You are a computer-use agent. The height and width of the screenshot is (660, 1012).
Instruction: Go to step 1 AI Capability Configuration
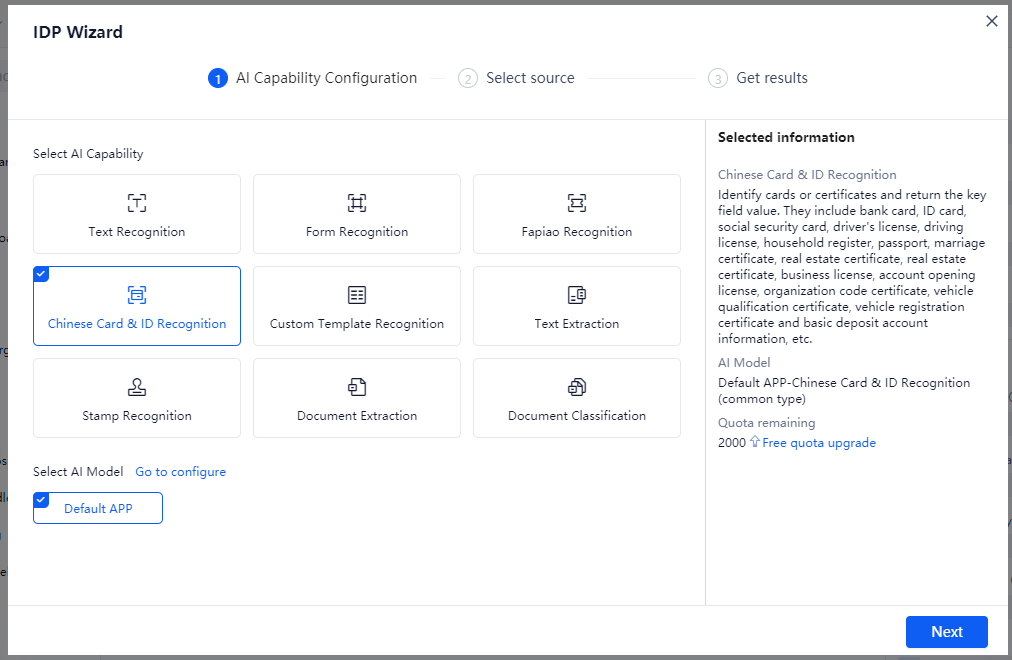[x=313, y=78]
